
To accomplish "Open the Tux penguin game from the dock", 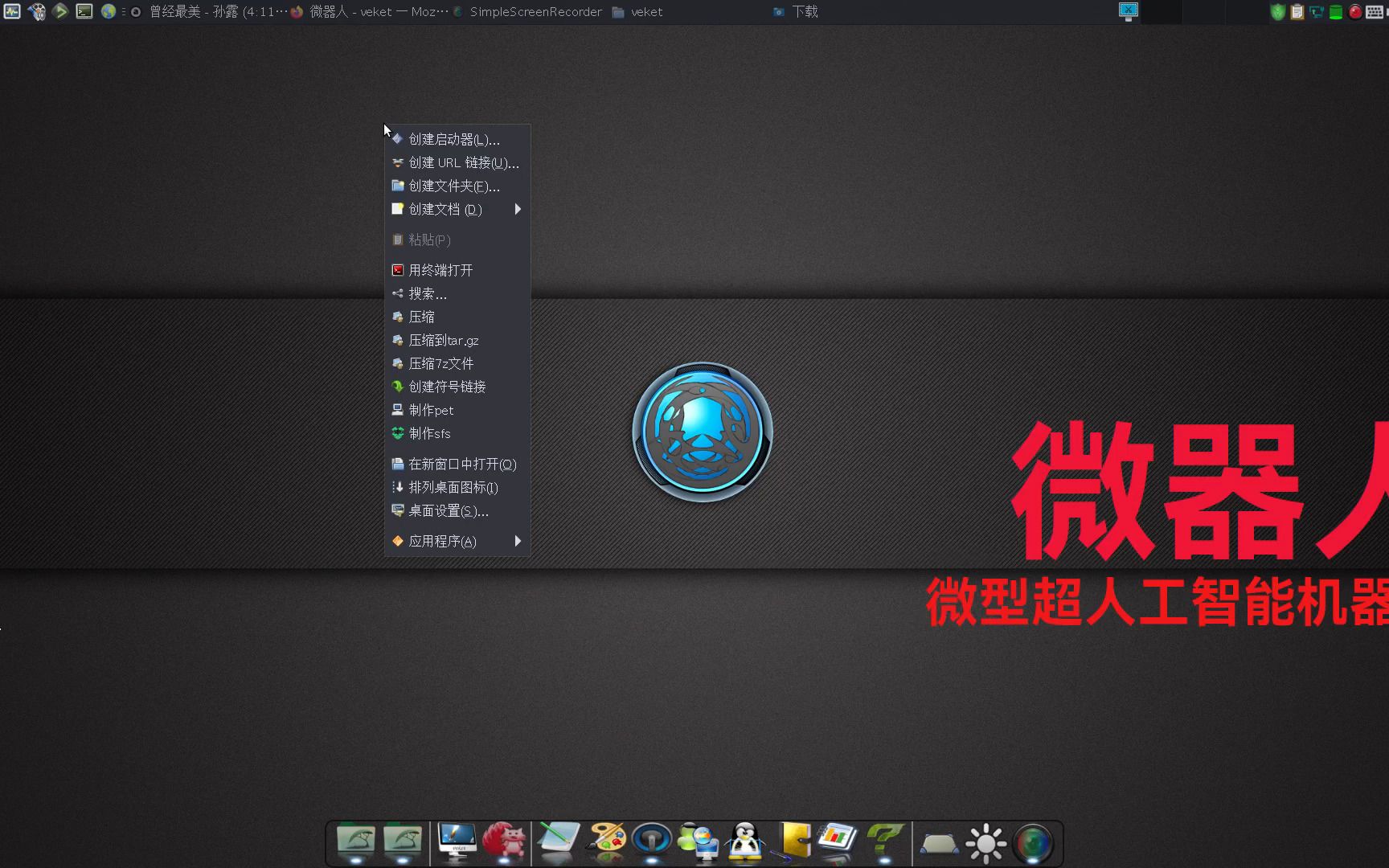I will click(744, 841).
